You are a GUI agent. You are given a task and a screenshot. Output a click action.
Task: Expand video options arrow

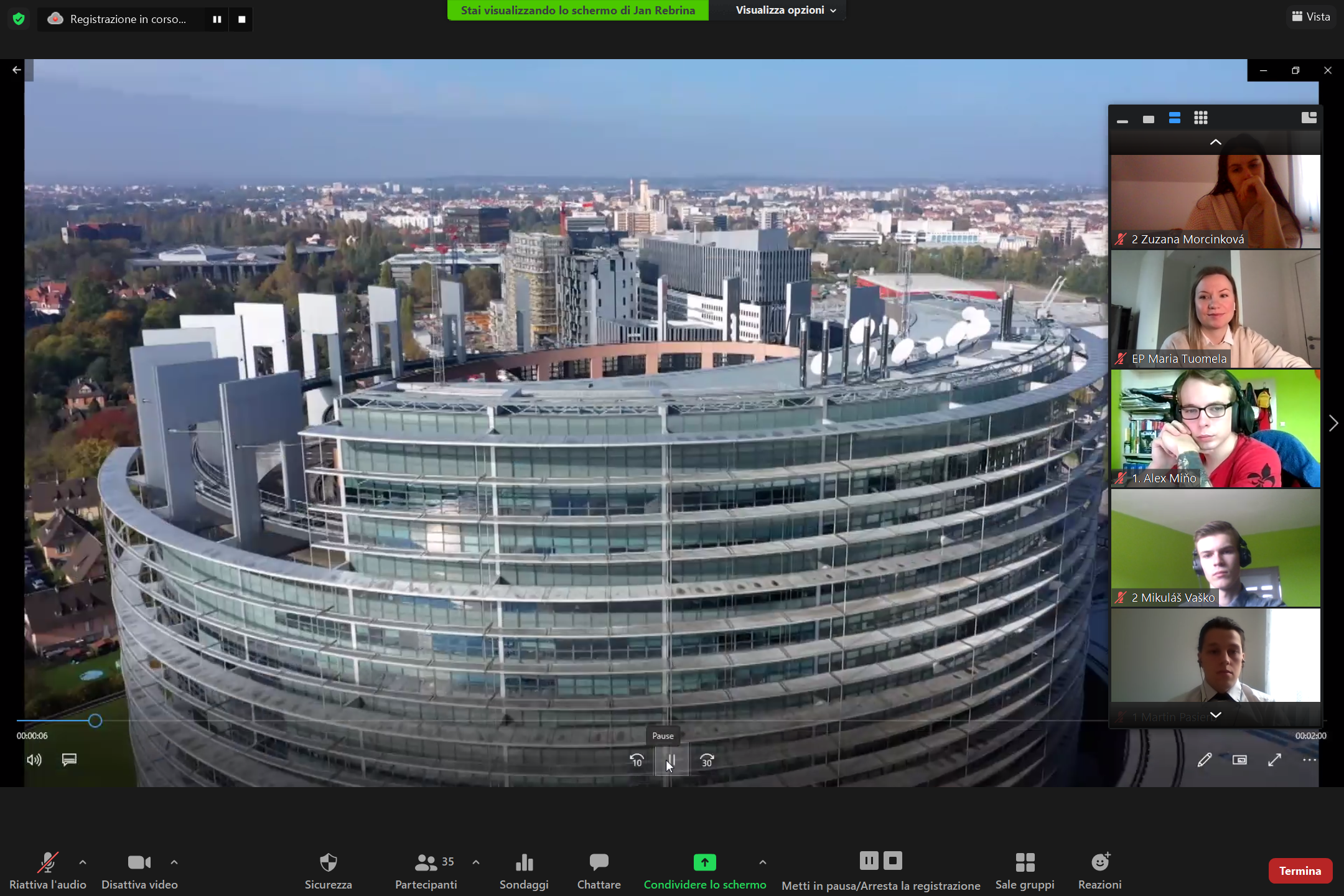click(x=174, y=862)
